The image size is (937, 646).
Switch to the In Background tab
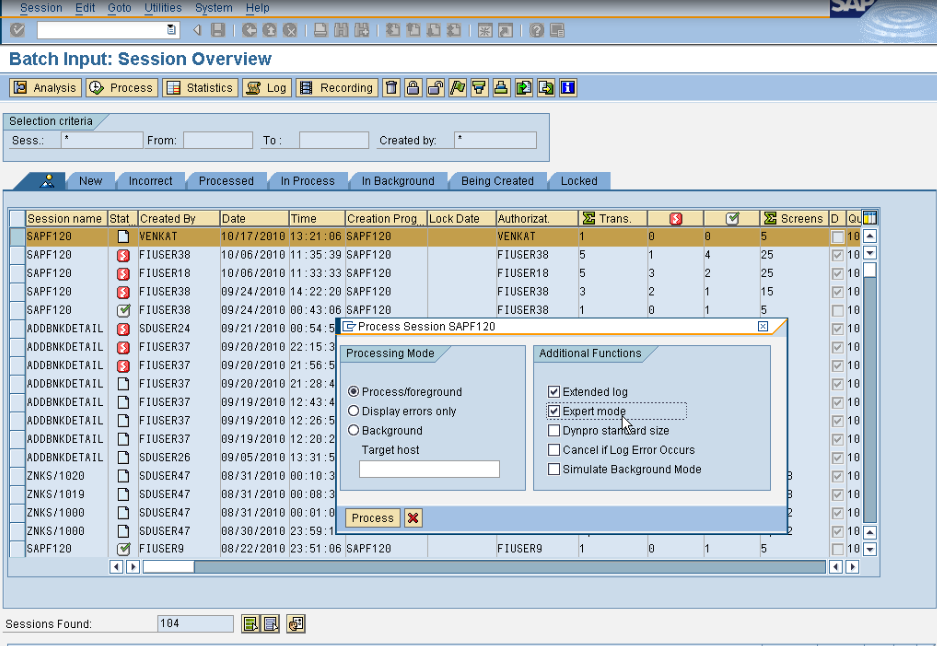pyautogui.click(x=397, y=181)
